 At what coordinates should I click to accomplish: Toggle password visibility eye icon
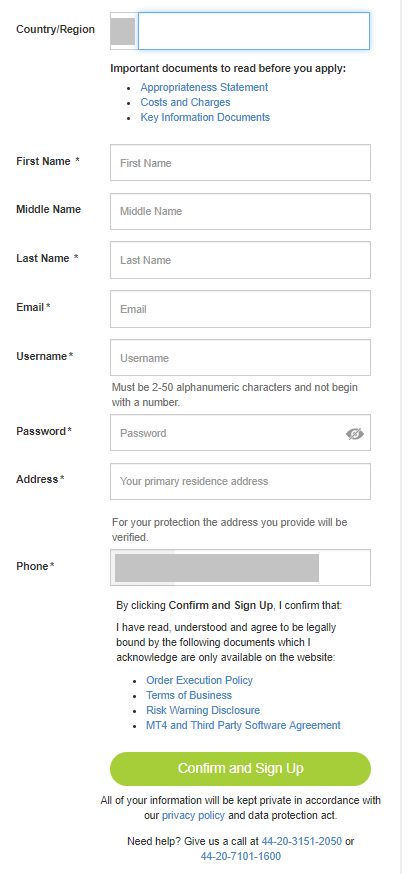[355, 434]
